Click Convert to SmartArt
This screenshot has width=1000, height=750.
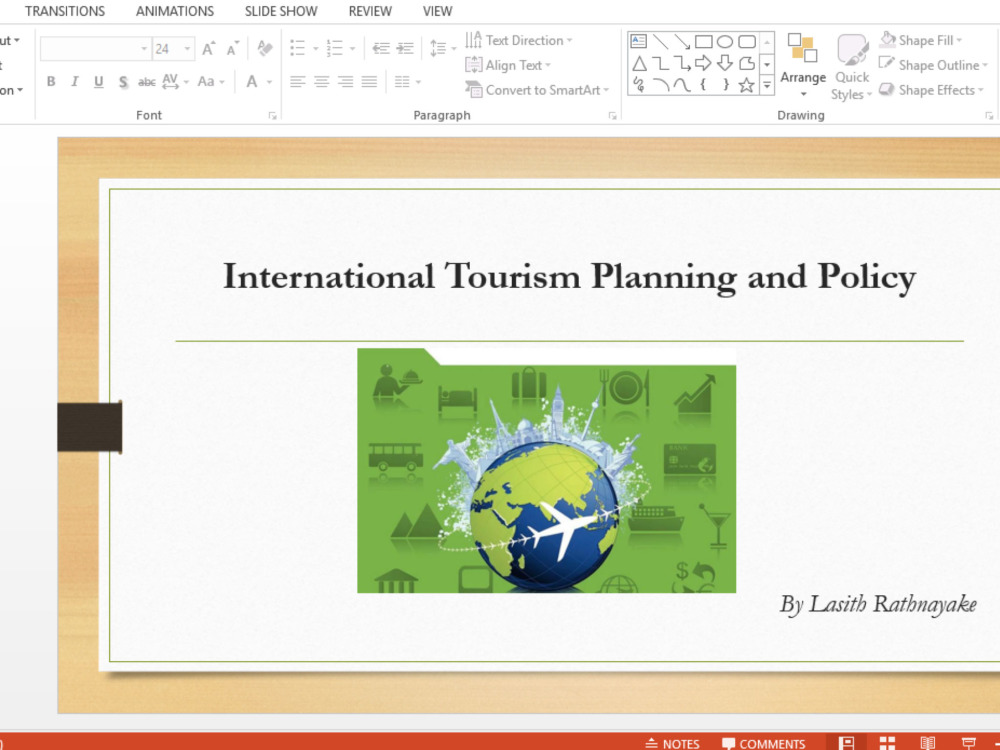[538, 90]
